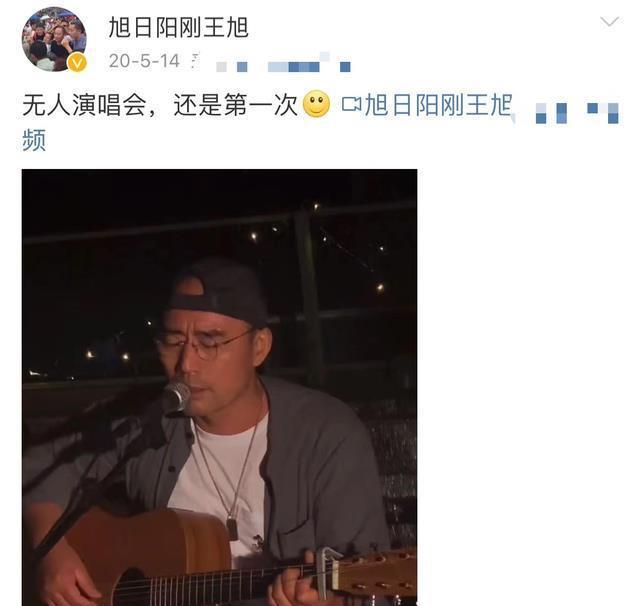Click the microphone in the video
This screenshot has width=640, height=606.
[175, 397]
